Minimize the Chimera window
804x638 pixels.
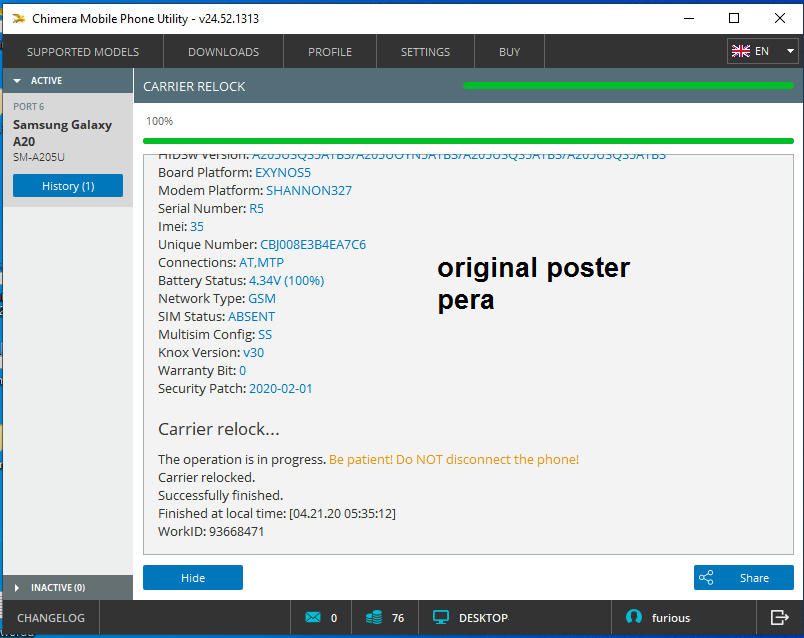[x=689, y=18]
